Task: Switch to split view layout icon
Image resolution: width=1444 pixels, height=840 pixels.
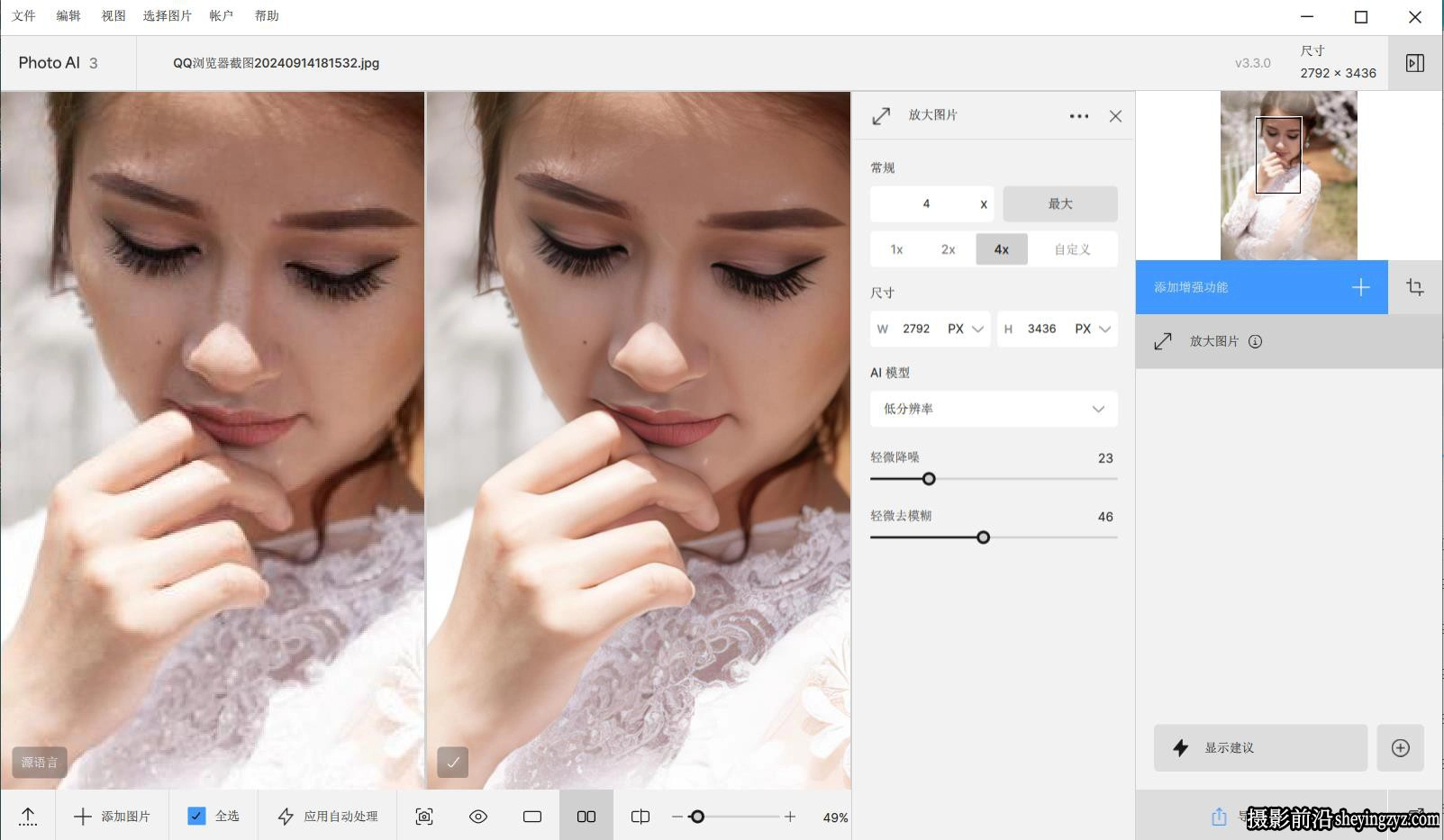Action: point(640,817)
